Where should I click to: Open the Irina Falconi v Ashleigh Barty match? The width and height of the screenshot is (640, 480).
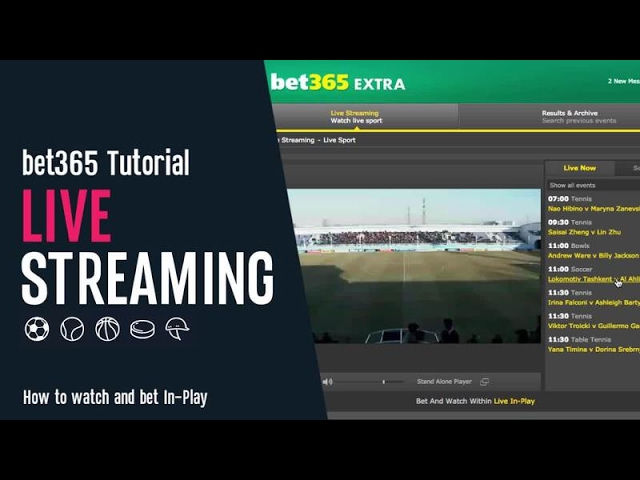point(594,302)
